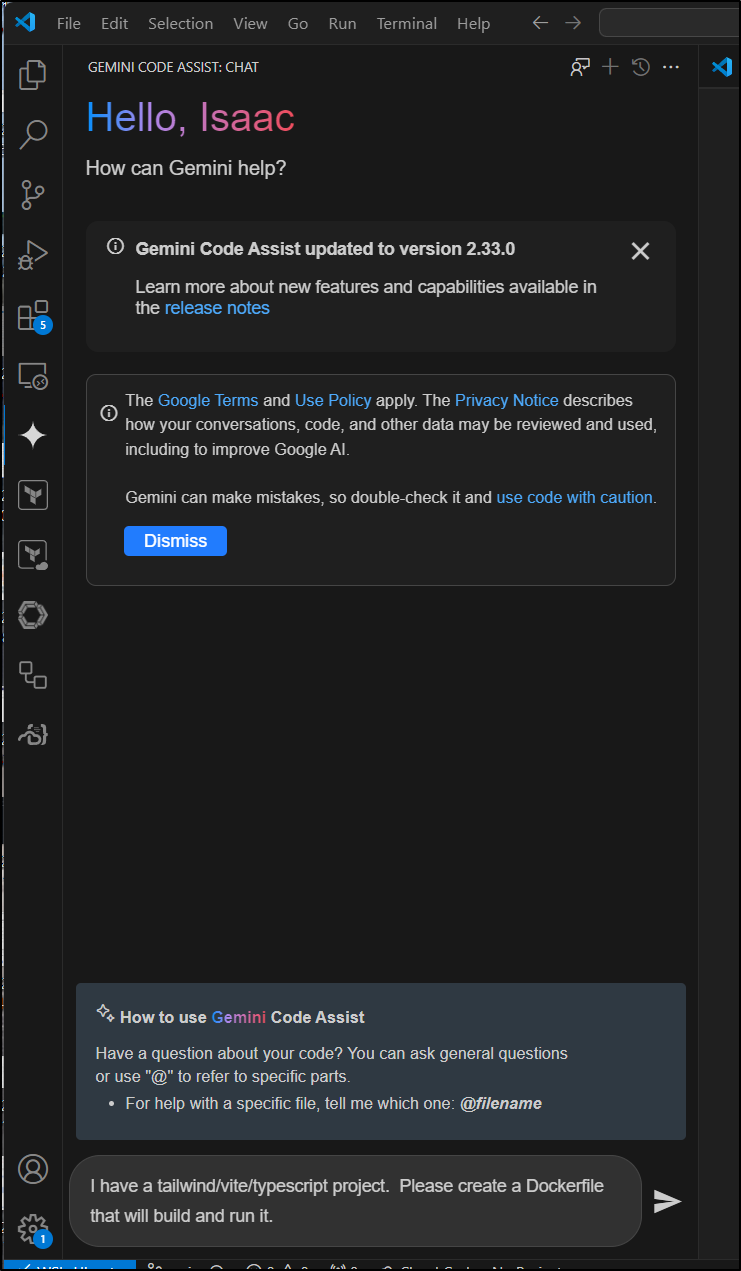Send the chat prompt with arrow icon
Image resolution: width=741 pixels, height=1271 pixels.
tap(667, 1201)
